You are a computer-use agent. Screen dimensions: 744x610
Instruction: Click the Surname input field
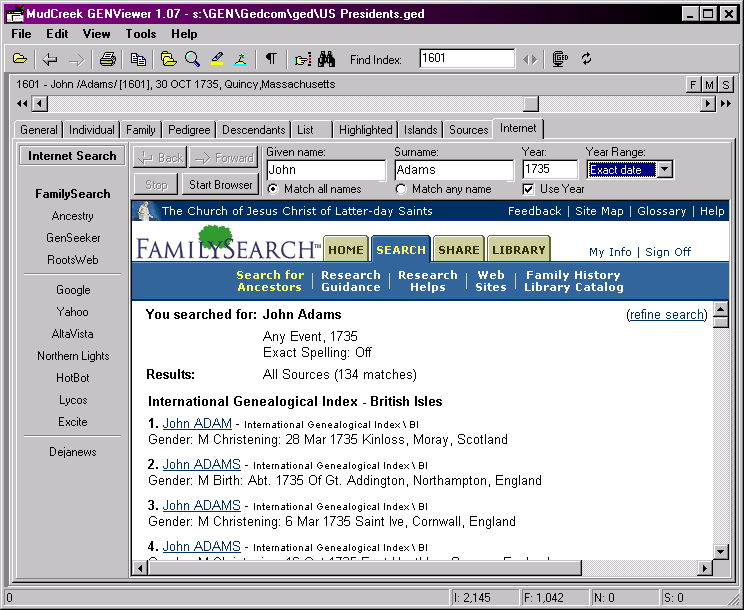click(453, 170)
